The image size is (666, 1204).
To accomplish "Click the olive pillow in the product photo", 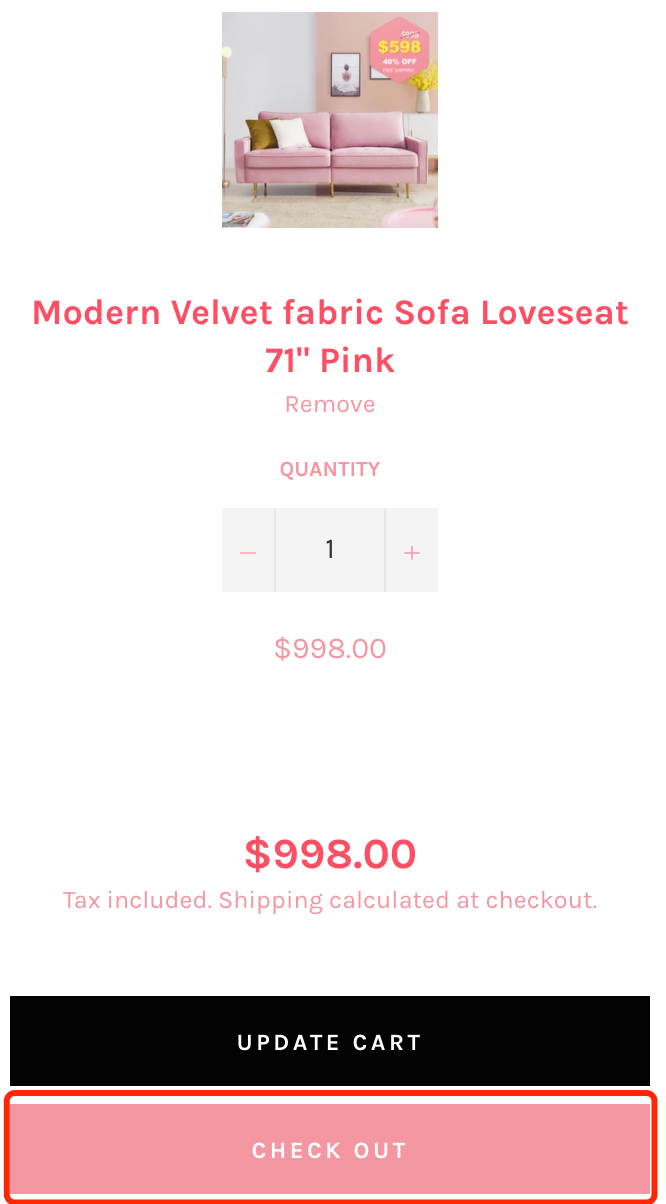I will [260, 134].
